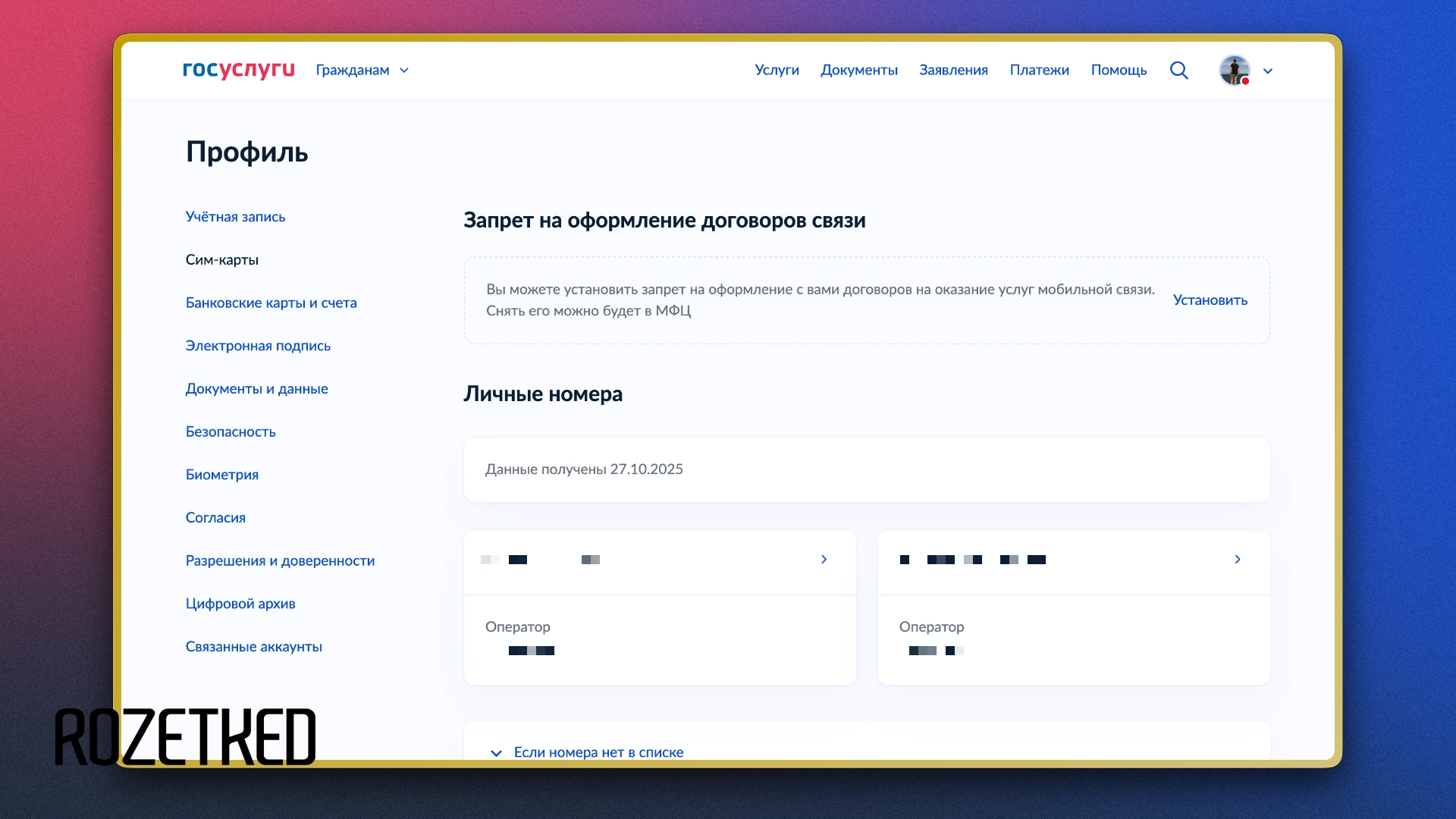Viewport: 1456px width, 819px height.
Task: Click Установить to set the ban
Action: point(1210,300)
